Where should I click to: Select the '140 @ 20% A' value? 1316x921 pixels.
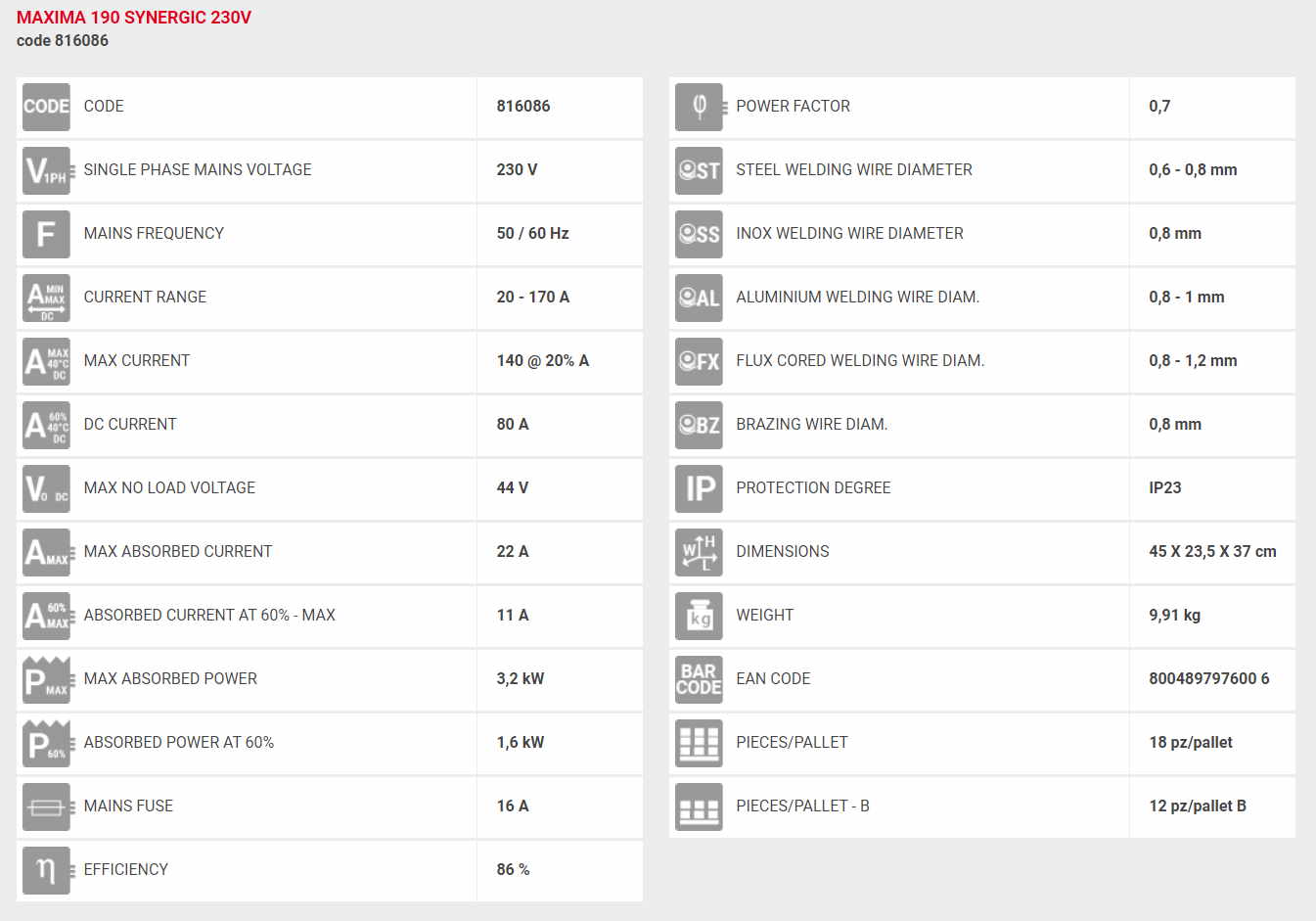click(x=542, y=361)
